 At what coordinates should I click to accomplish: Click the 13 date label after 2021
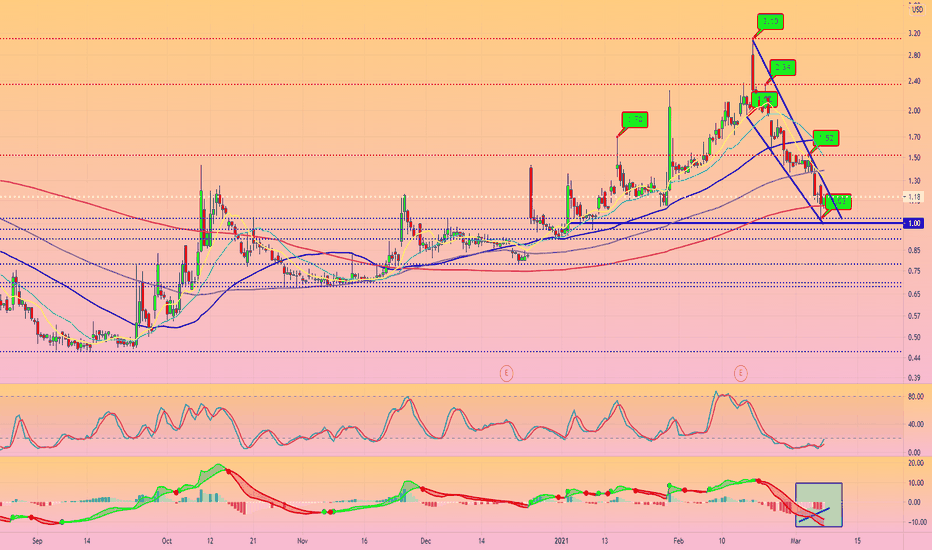click(604, 541)
